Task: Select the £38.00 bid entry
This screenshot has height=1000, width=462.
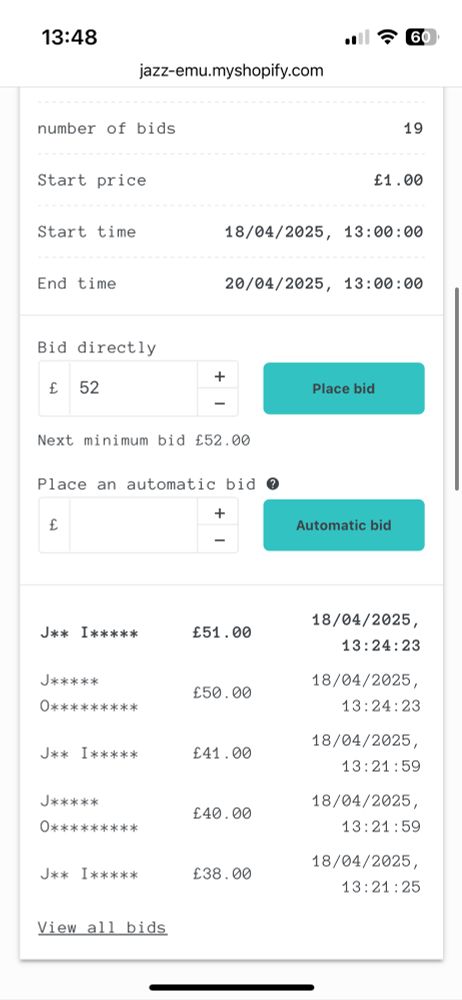Action: coord(230,874)
